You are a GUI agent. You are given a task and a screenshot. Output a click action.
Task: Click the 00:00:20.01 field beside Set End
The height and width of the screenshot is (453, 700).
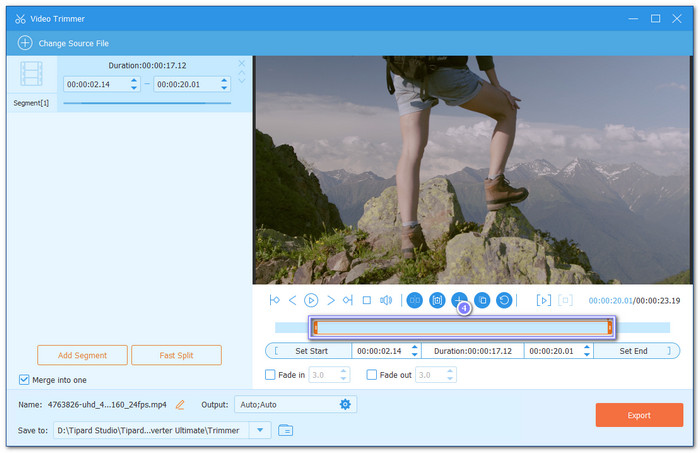click(x=558, y=351)
